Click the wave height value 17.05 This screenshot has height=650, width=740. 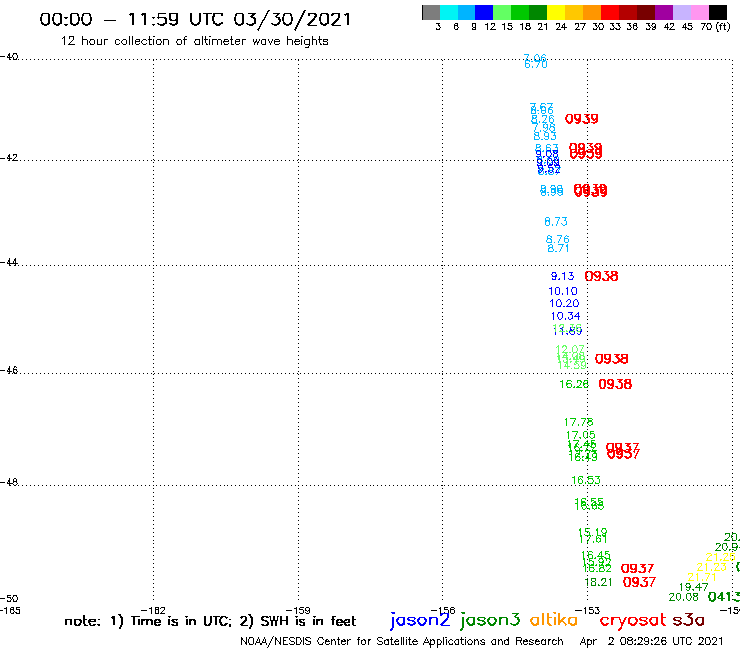point(580,435)
